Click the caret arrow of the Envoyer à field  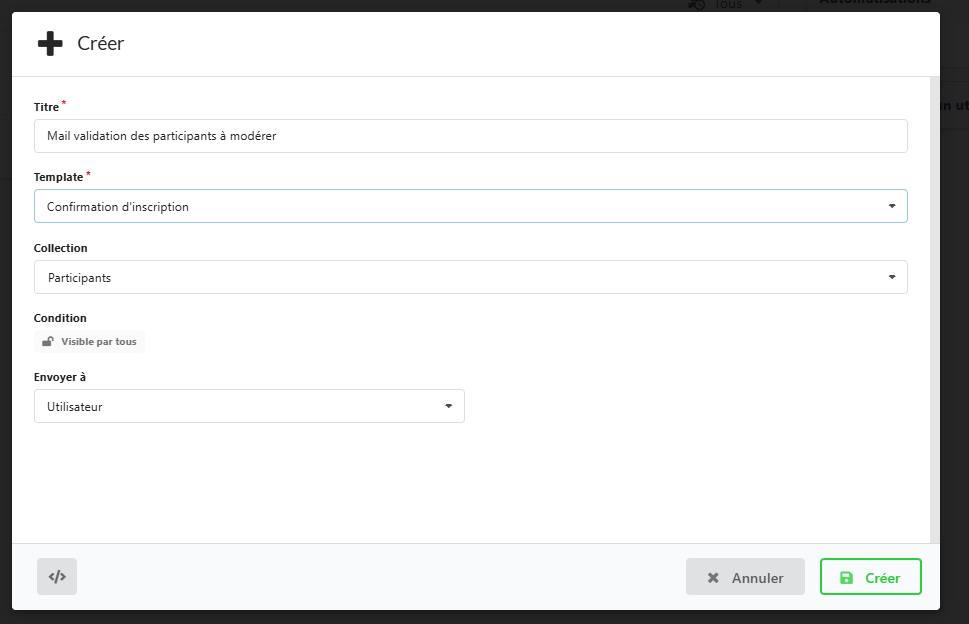click(x=448, y=407)
